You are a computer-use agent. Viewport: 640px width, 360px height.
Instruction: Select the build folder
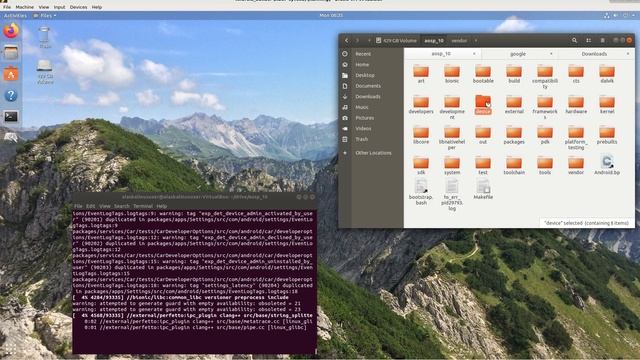514,74
